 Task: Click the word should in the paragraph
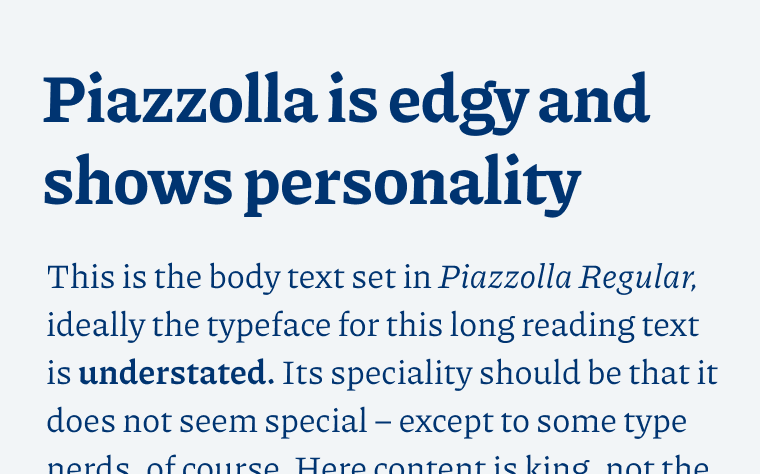[530, 373]
